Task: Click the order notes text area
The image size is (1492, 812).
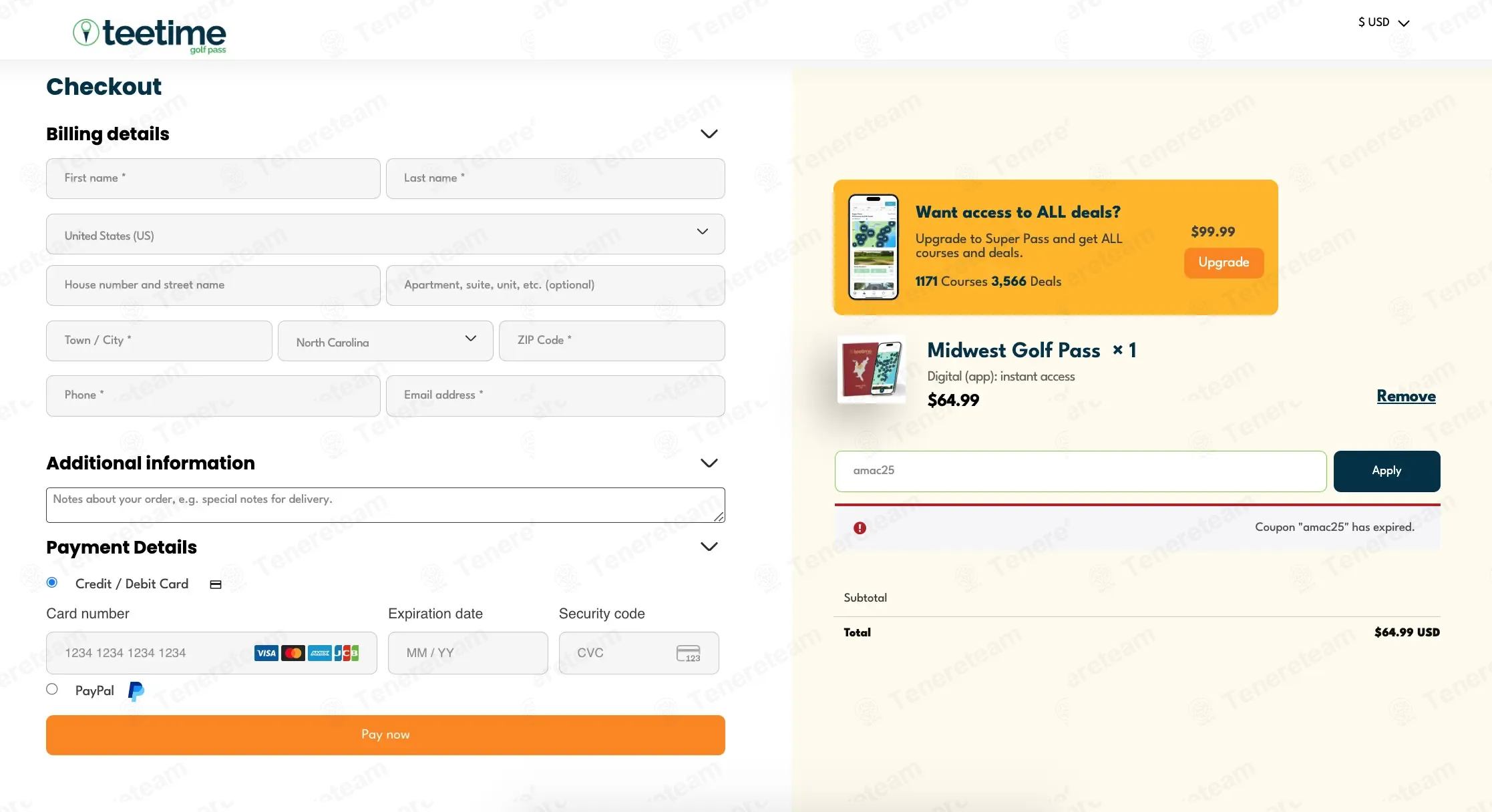Action: coord(385,505)
